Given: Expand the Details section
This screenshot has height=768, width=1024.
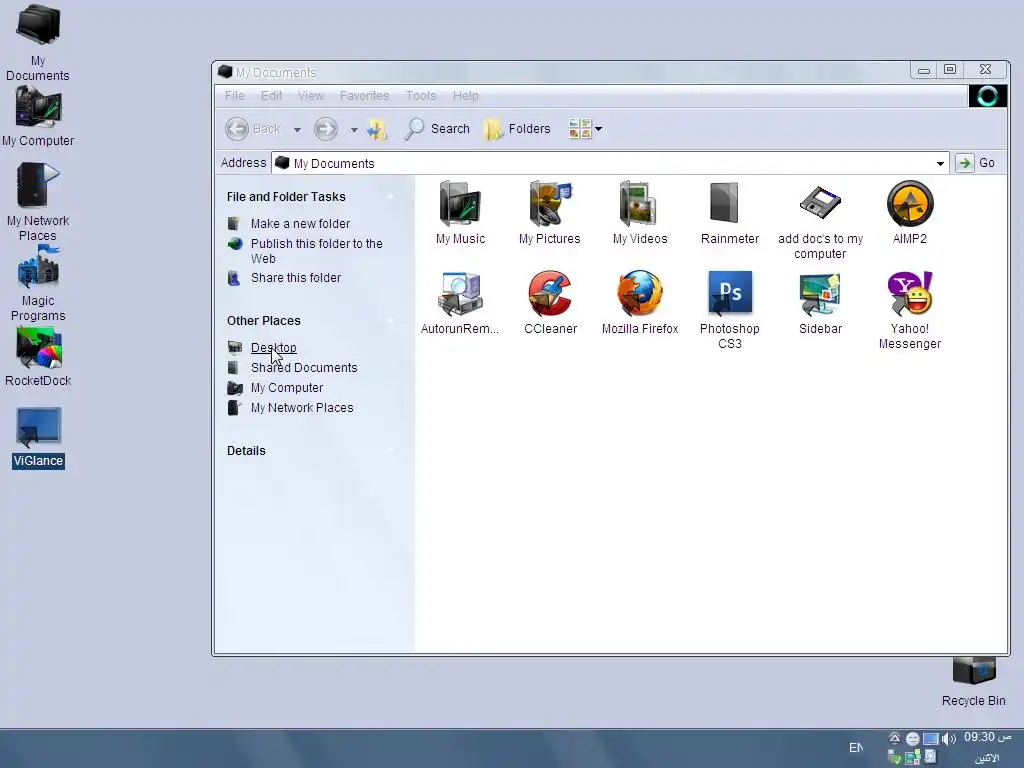Looking at the screenshot, I should [391, 451].
